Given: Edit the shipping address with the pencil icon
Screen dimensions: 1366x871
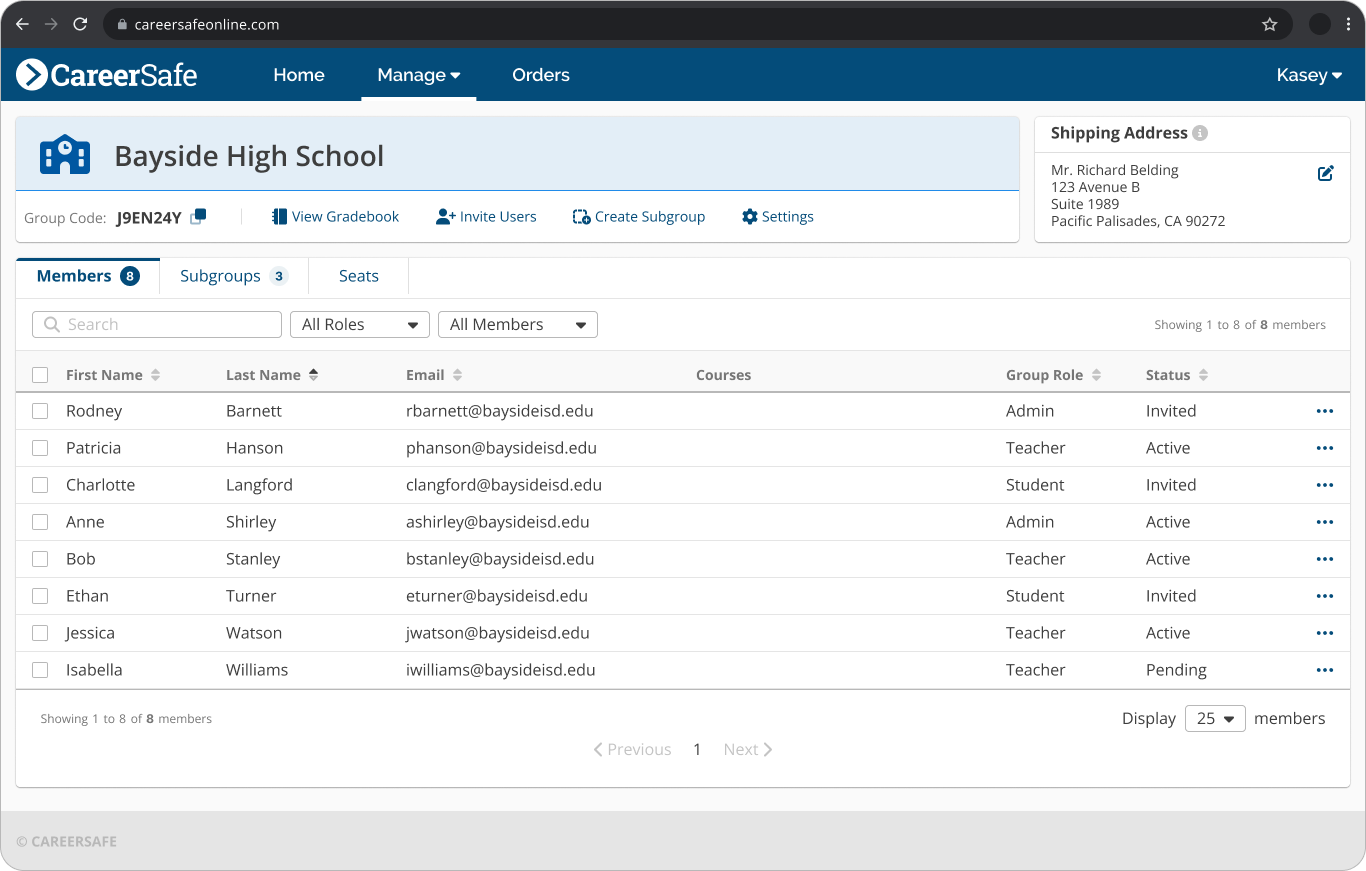Looking at the screenshot, I should coord(1326,172).
